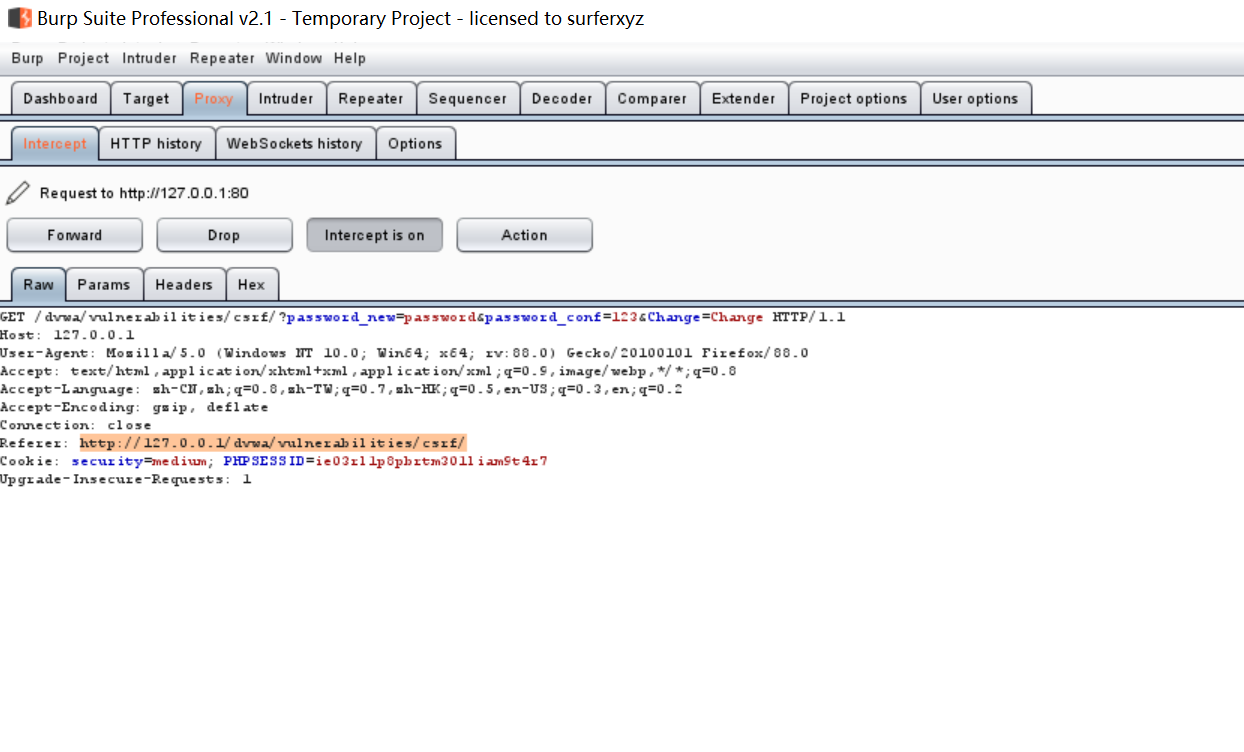This screenshot has height=752, width=1244.
Task: Click the User-Agent header line
Action: coord(404,353)
